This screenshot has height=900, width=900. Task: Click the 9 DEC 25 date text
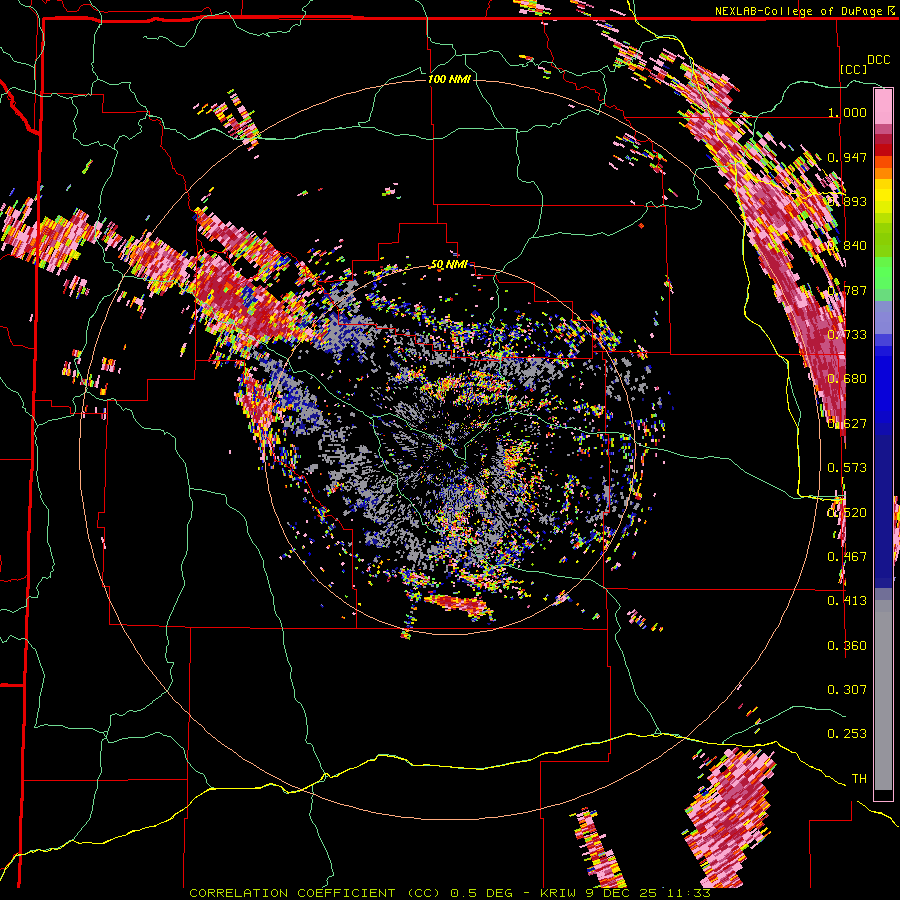tap(623, 893)
